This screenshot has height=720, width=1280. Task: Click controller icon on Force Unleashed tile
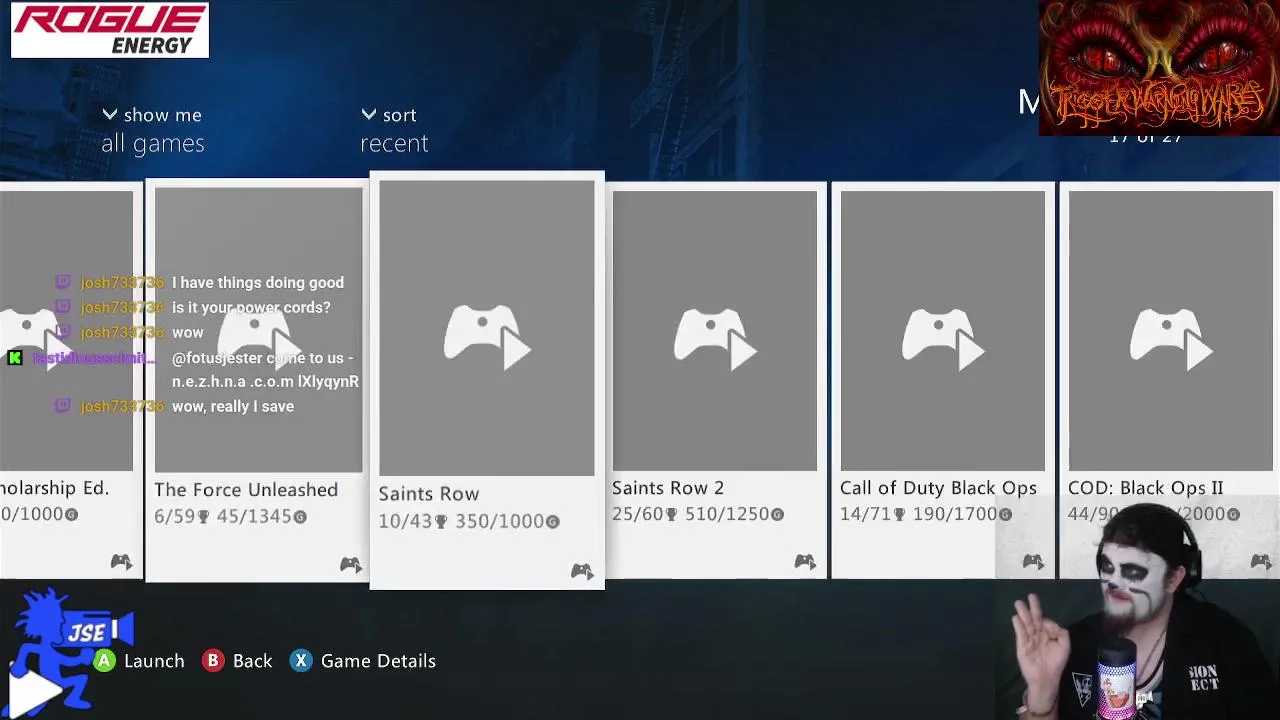tap(350, 565)
